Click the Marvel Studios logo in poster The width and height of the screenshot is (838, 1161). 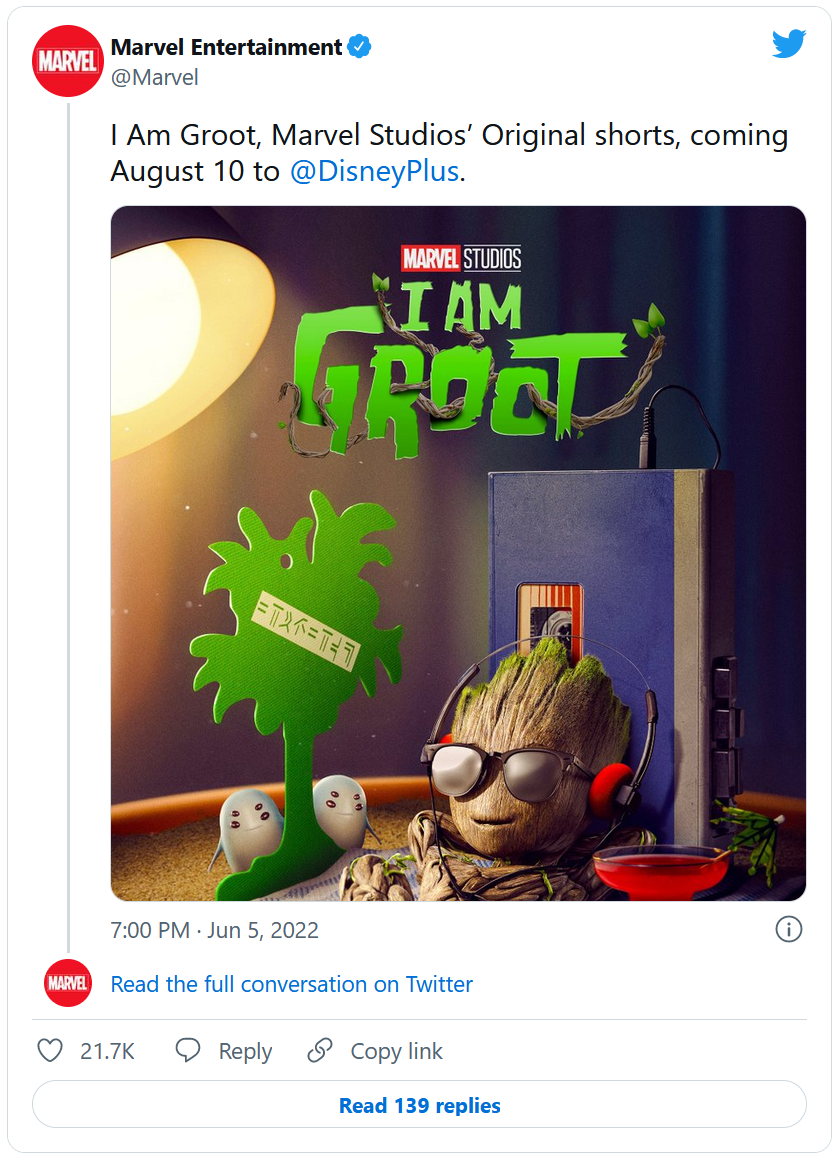pos(461,259)
